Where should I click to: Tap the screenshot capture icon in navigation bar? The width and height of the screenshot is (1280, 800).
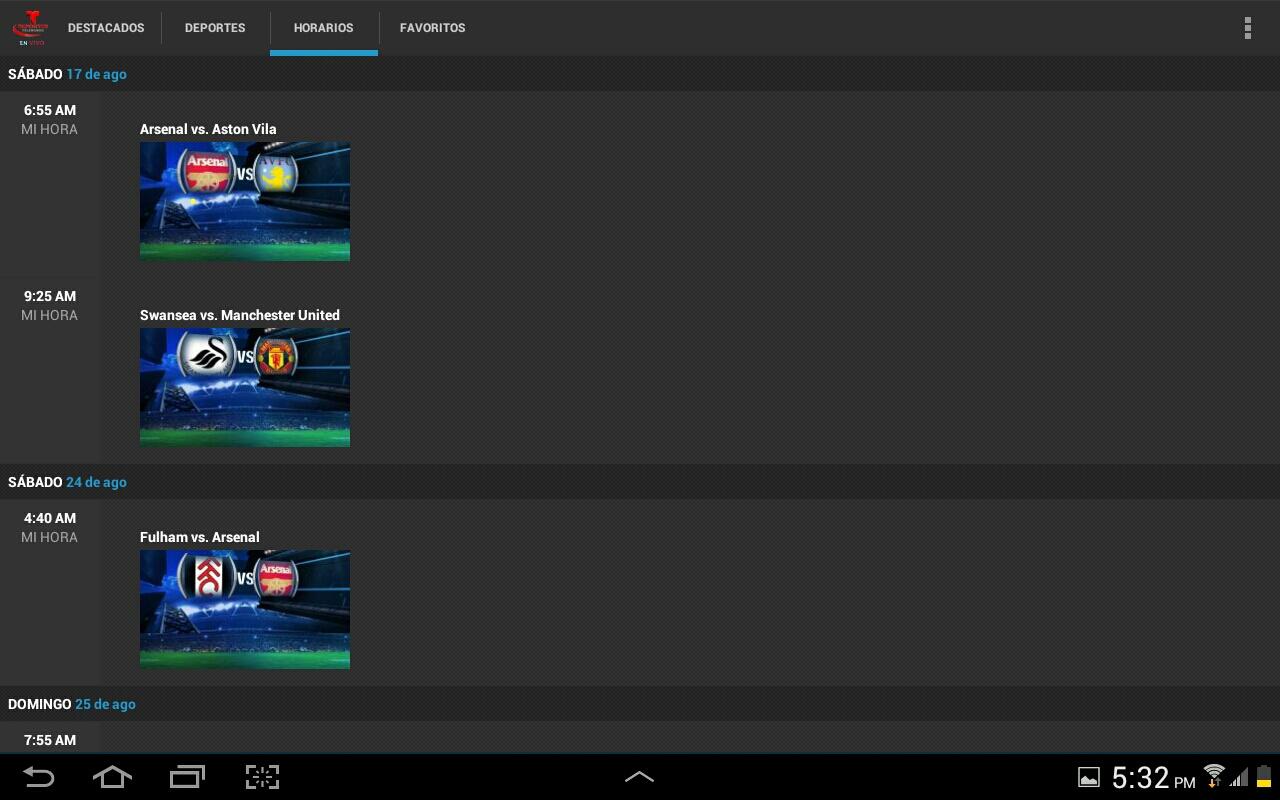tap(262, 777)
